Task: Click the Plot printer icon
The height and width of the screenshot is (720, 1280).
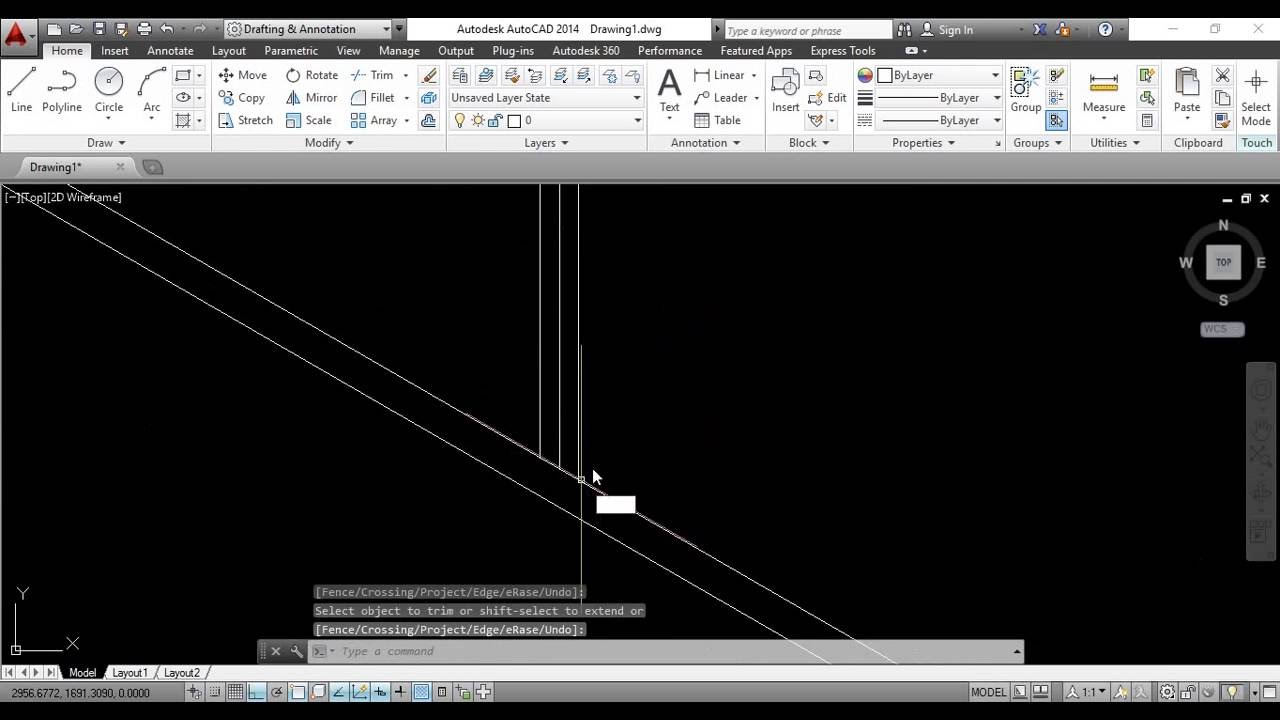Action: click(x=144, y=29)
